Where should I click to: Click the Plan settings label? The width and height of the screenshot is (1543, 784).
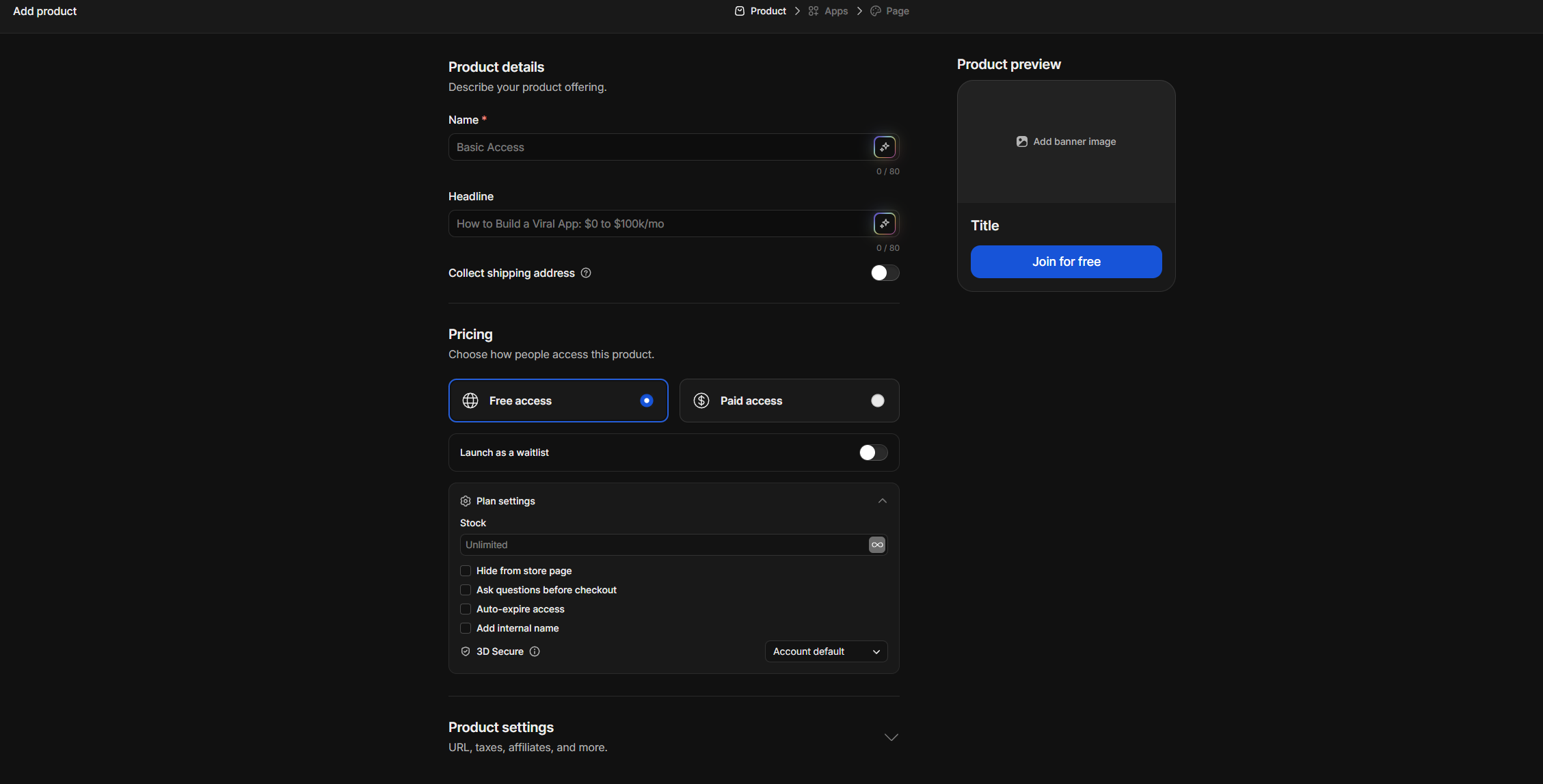506,501
